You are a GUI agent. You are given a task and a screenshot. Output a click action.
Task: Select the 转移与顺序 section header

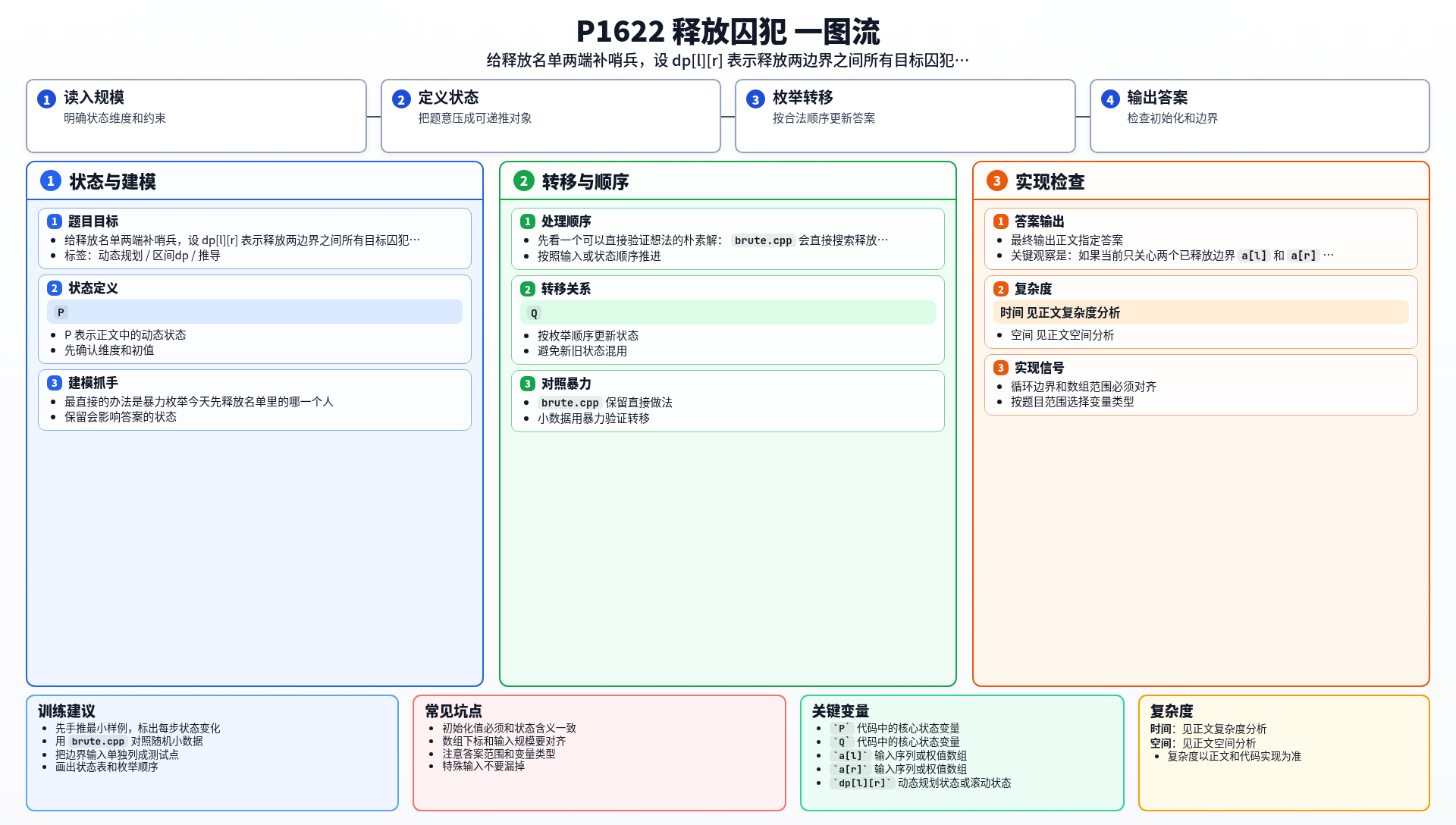728,181
